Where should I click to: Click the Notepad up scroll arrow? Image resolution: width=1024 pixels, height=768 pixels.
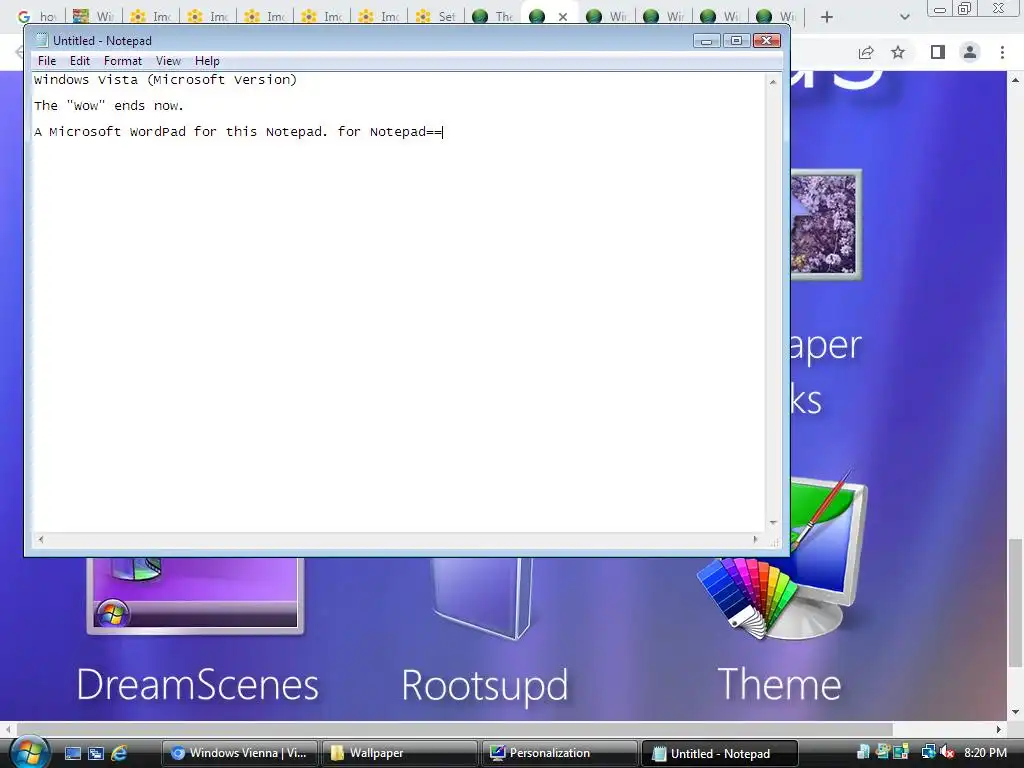773,82
